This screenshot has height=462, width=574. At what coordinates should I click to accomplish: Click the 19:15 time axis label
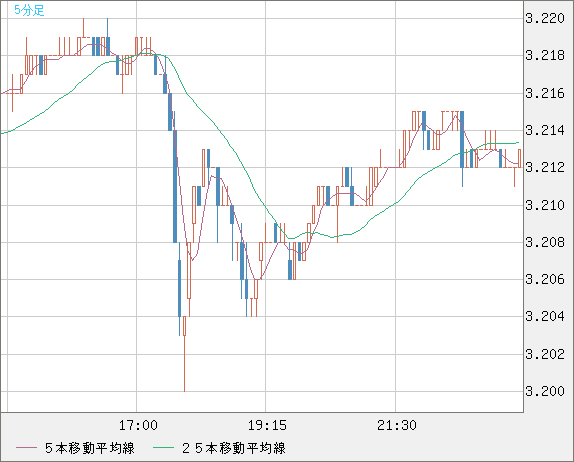tap(267, 425)
